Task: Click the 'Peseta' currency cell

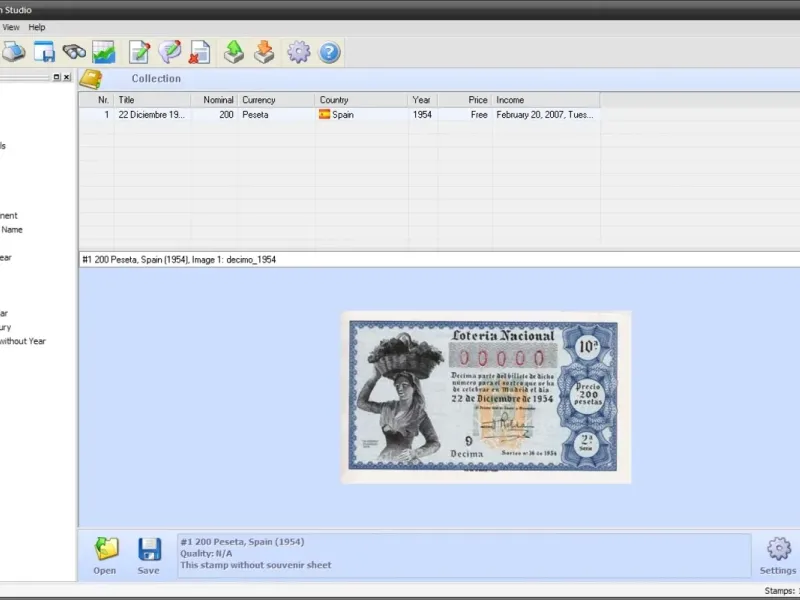Action: pos(277,115)
